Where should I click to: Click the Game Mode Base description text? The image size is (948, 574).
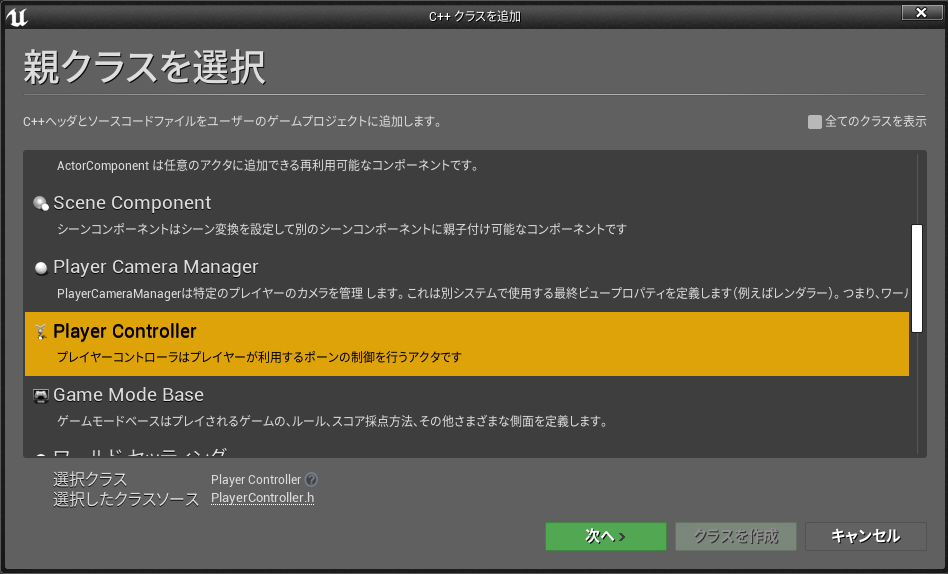coord(332,421)
